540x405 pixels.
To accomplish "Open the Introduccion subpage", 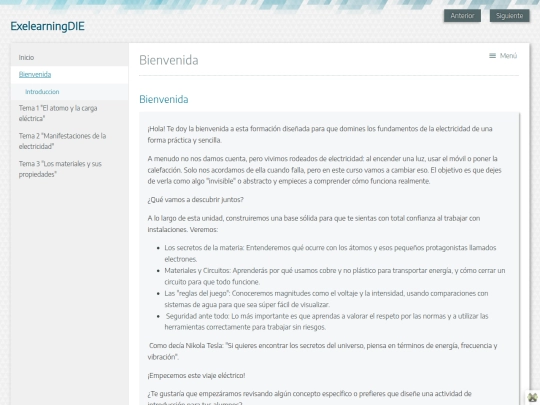I will coord(42,92).
